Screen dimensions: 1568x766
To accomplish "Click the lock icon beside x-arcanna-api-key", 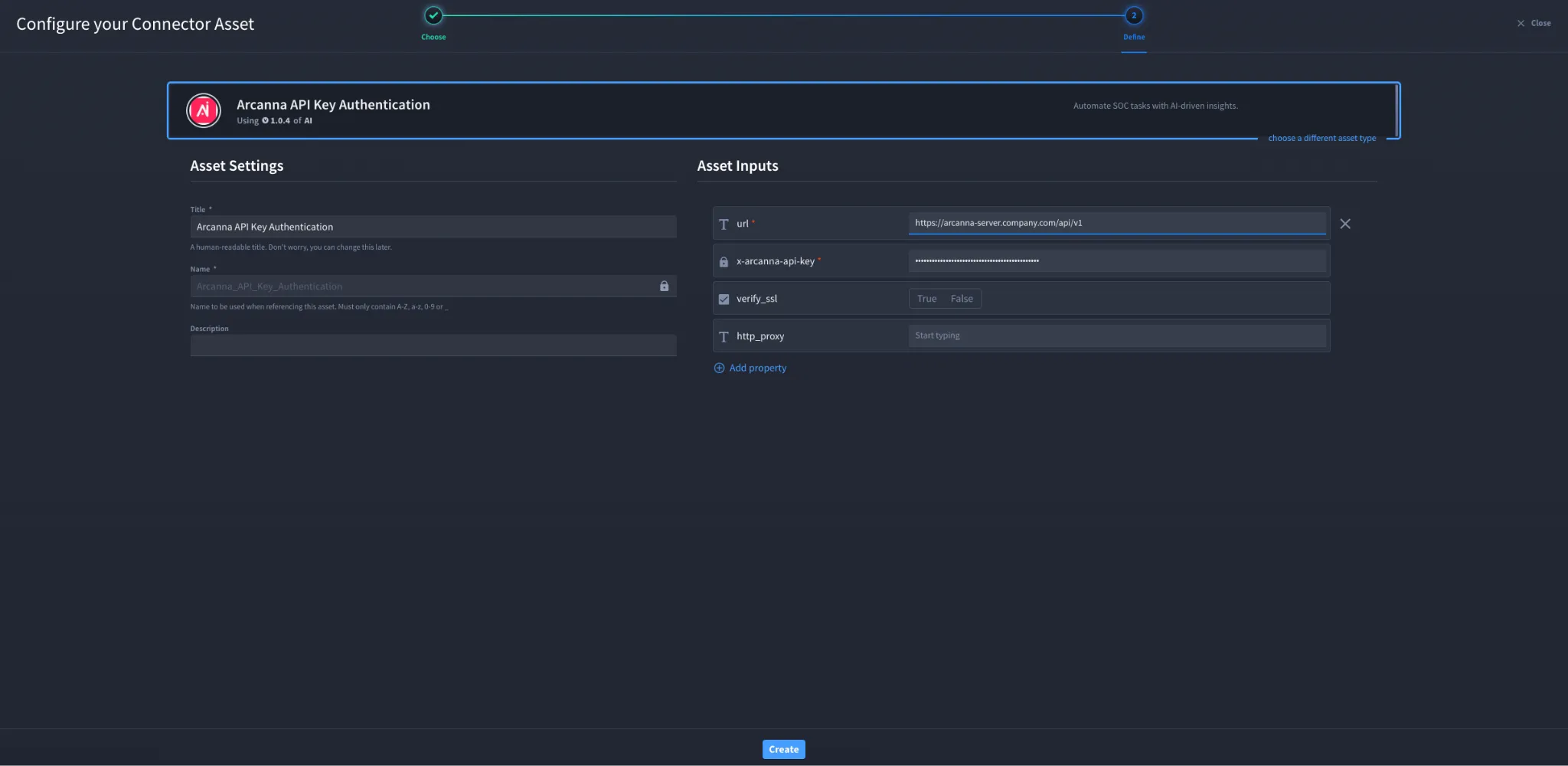I will coord(724,261).
